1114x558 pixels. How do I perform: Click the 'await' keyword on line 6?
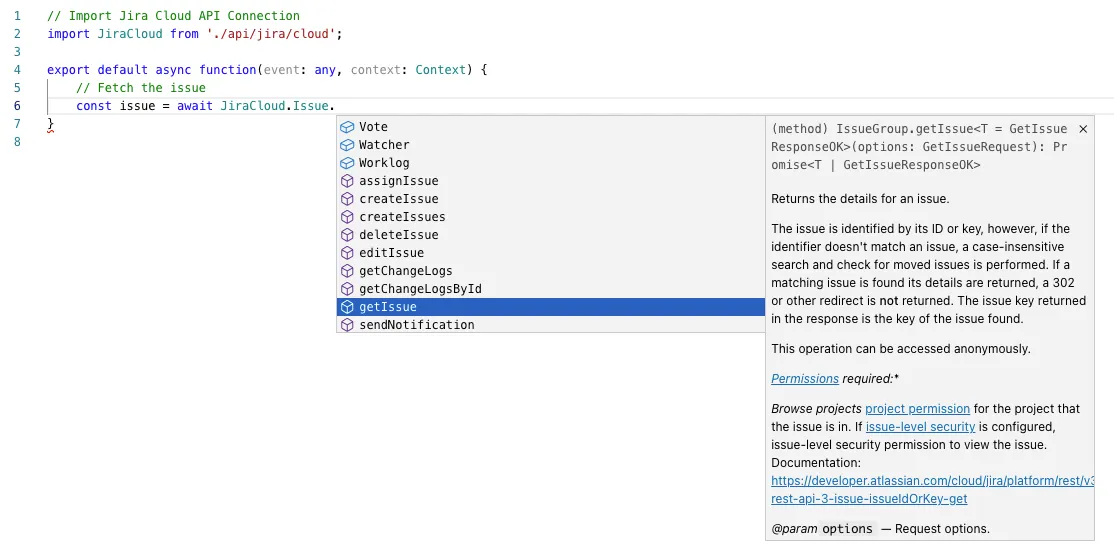pos(195,106)
